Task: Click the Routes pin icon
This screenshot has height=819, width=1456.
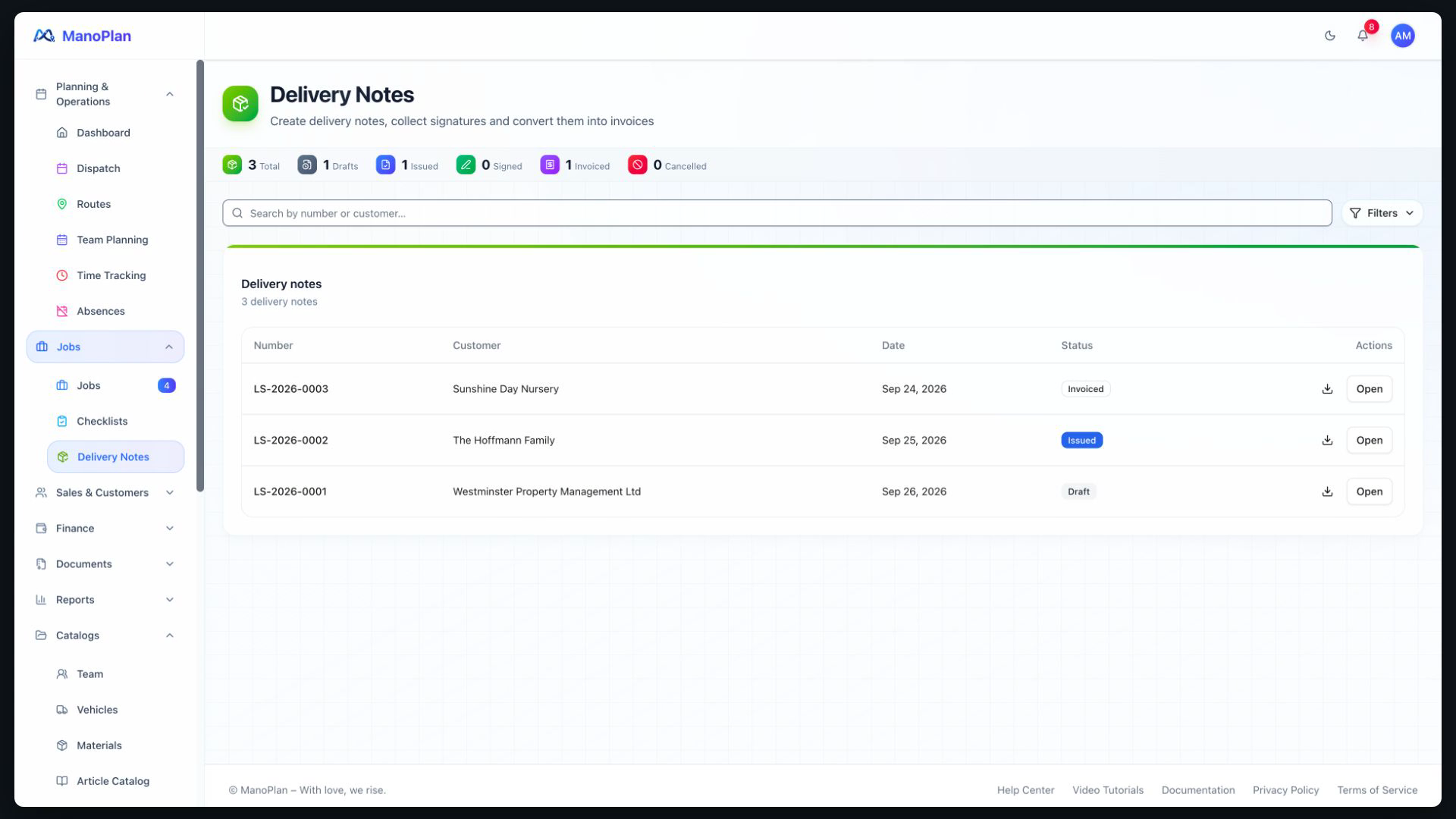Action: coord(62,204)
